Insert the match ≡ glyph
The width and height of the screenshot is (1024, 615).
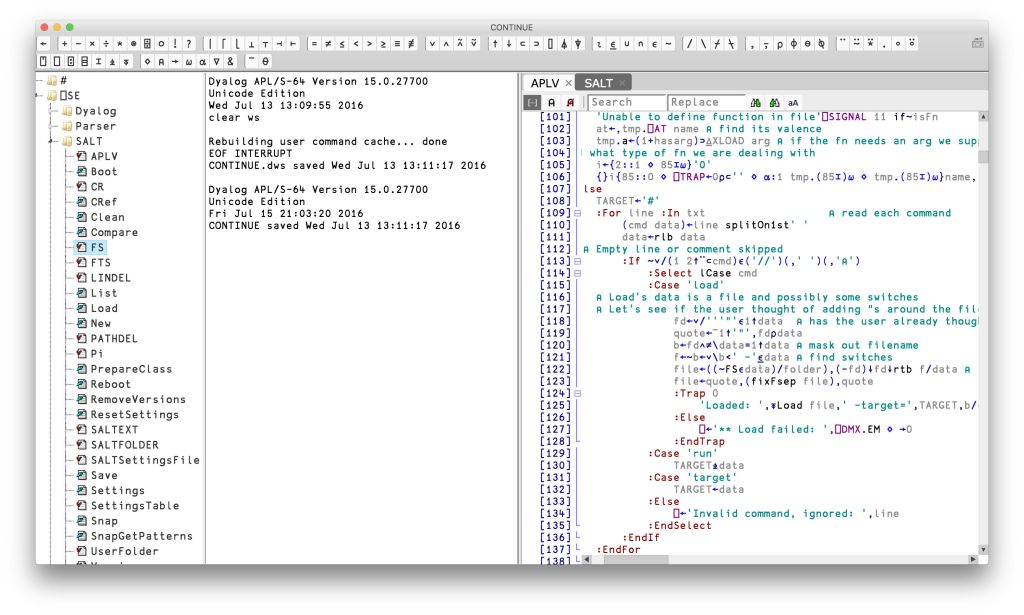tap(397, 44)
